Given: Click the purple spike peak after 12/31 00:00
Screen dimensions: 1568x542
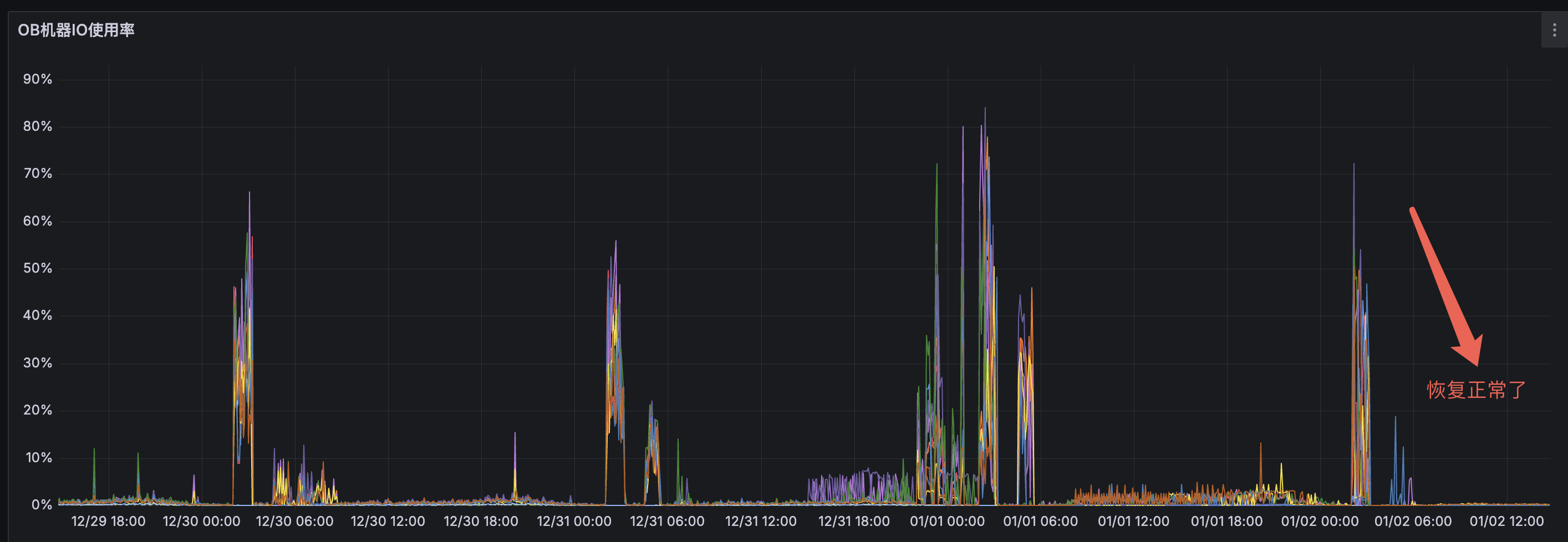Looking at the screenshot, I should point(616,242).
